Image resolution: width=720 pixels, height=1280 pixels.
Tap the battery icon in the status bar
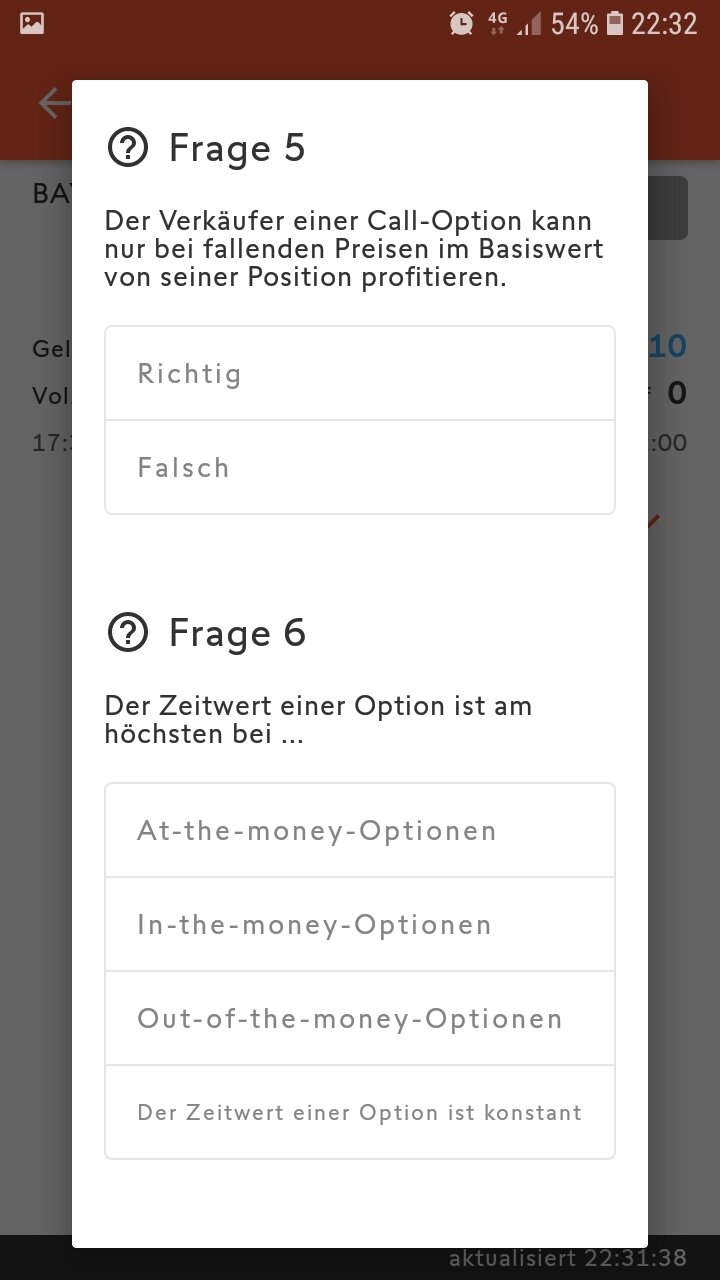click(x=615, y=23)
